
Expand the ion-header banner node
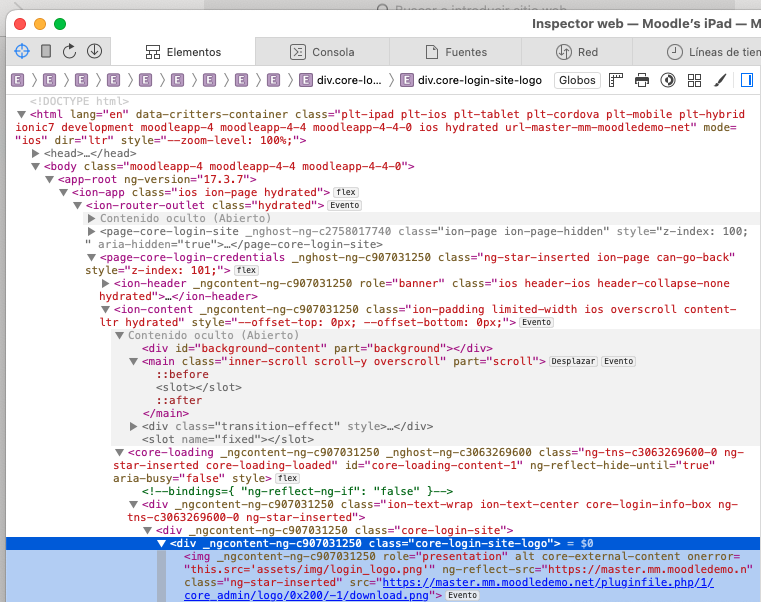point(105,284)
